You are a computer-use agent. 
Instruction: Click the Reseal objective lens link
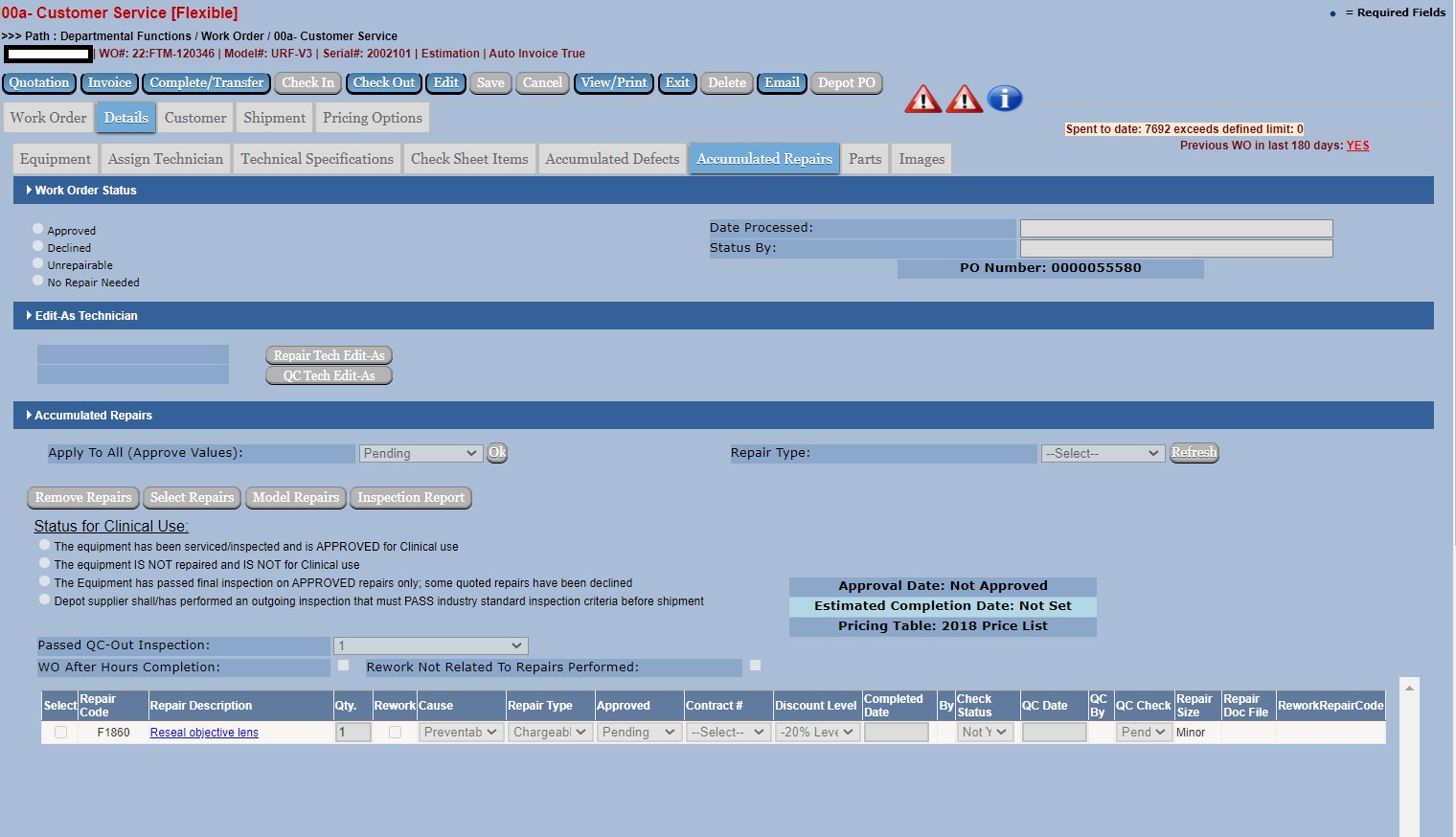coord(204,733)
